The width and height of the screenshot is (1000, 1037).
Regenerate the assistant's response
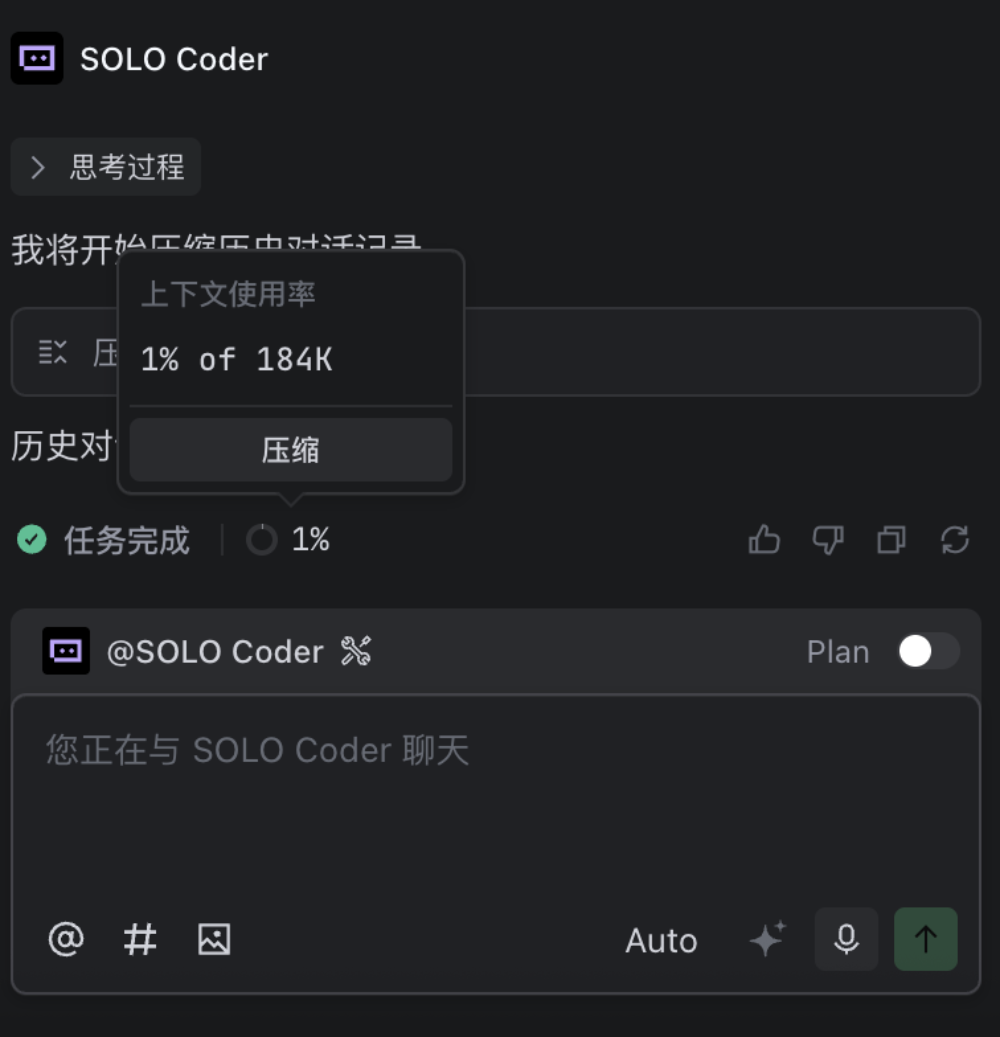click(x=955, y=540)
